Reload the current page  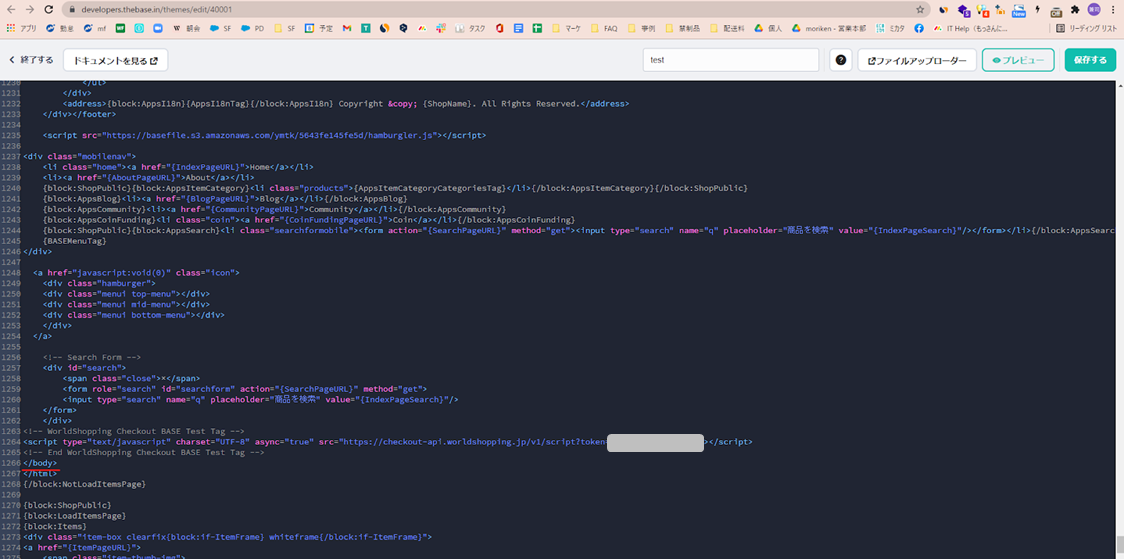pos(48,10)
